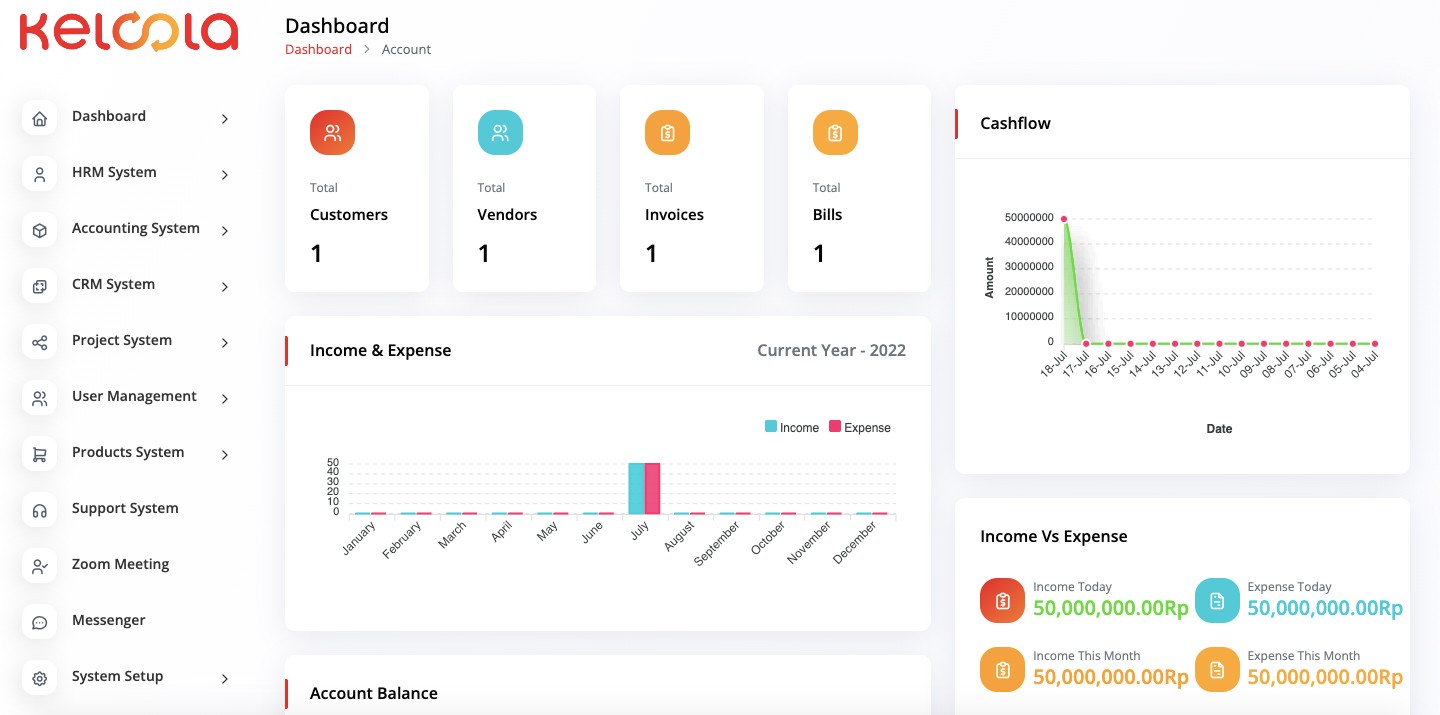Click the 18-Jul cashflow data point
This screenshot has width=1440, height=715.
1064,219
